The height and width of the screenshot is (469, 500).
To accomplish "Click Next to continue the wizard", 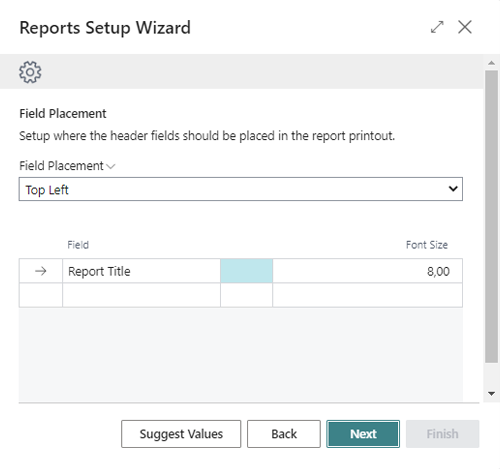I will point(363,434).
